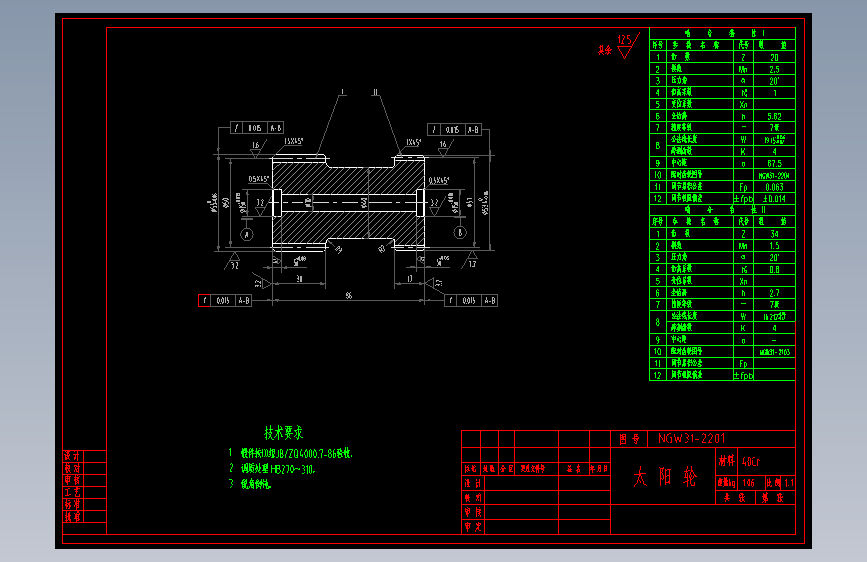Select technical note 2 mentioning HB270~310
Image resolution: width=867 pixels, height=562 pixels.
click(272, 469)
